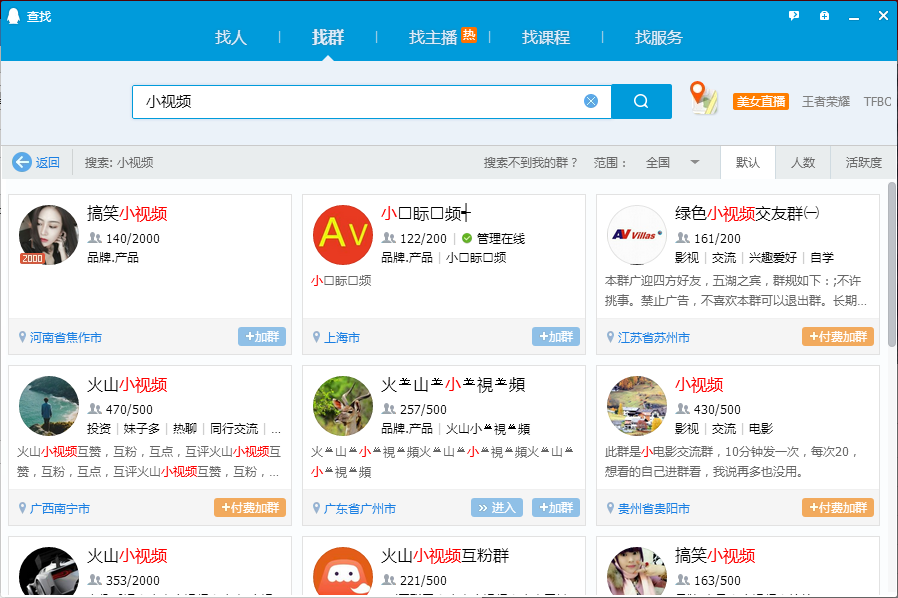
Task: Click the location pin icon beside 广东省广州市
Action: click(x=316, y=507)
